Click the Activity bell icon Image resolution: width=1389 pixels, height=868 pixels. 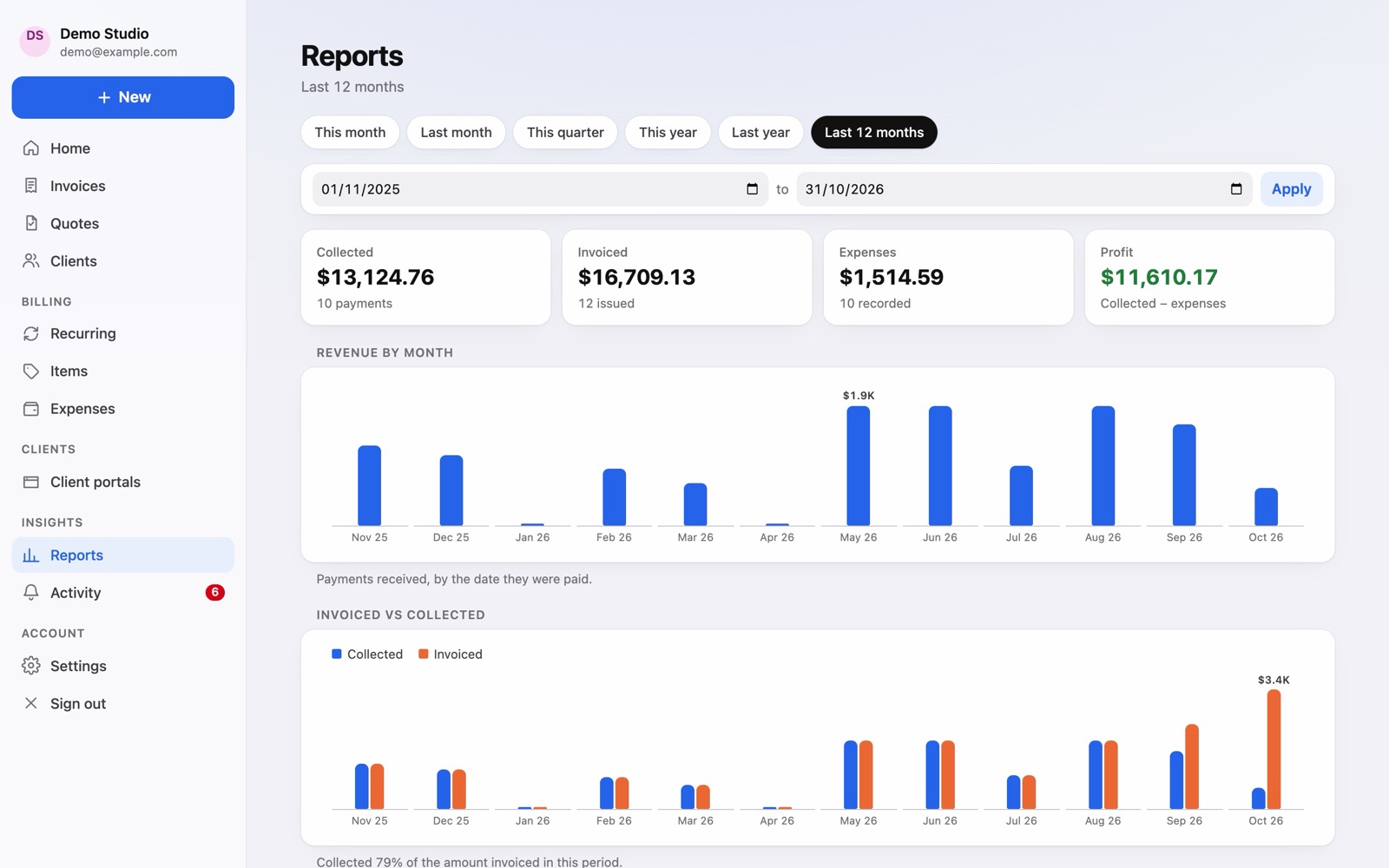(x=31, y=593)
